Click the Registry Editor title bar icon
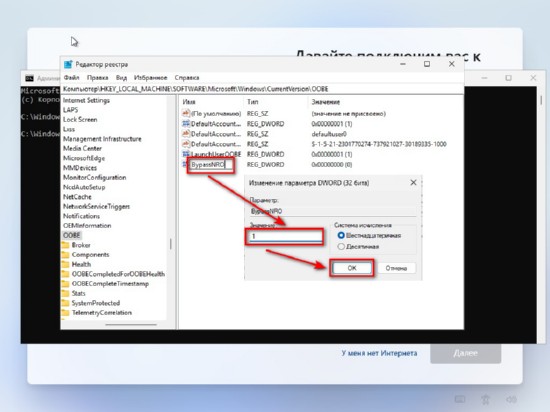Image resolution: width=550 pixels, height=412 pixels. 68,64
